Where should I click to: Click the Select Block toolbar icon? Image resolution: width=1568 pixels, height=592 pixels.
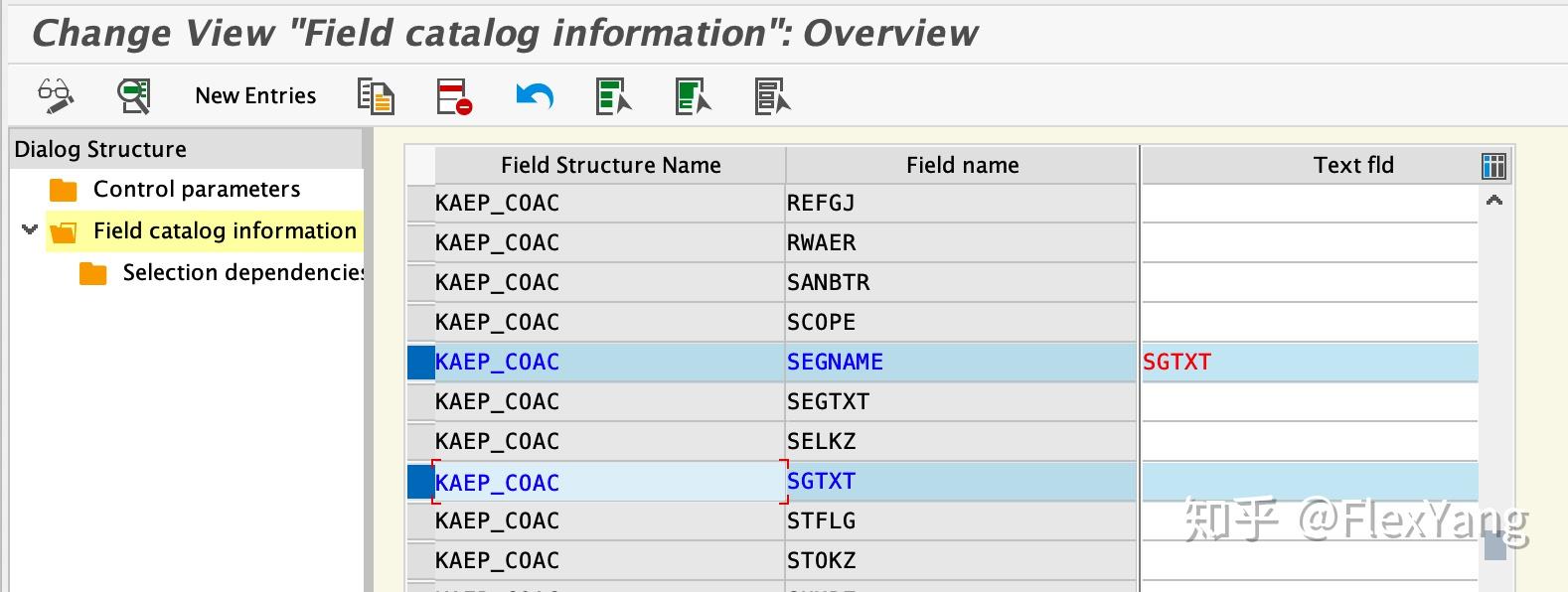click(694, 96)
